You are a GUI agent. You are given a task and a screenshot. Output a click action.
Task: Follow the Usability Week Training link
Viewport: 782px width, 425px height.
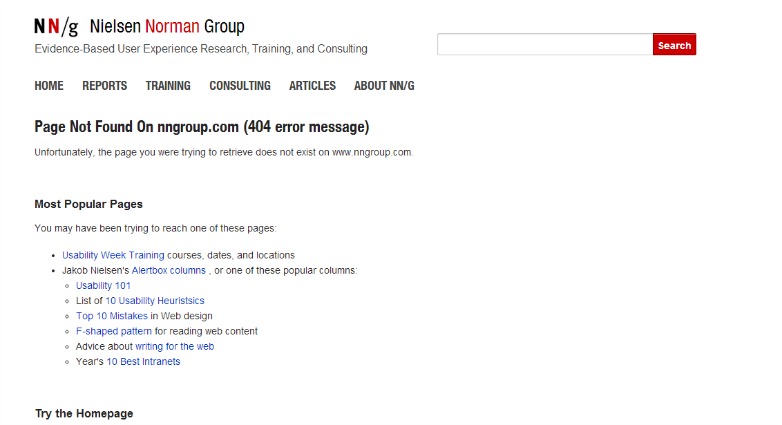(113, 255)
